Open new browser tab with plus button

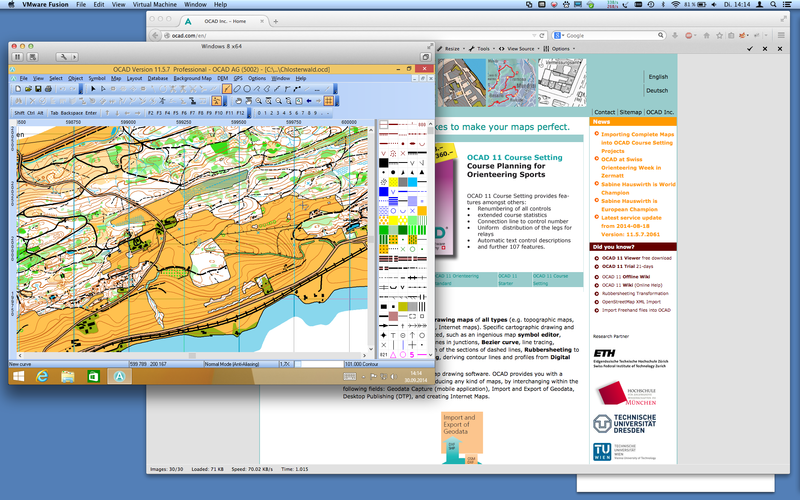pos(276,21)
